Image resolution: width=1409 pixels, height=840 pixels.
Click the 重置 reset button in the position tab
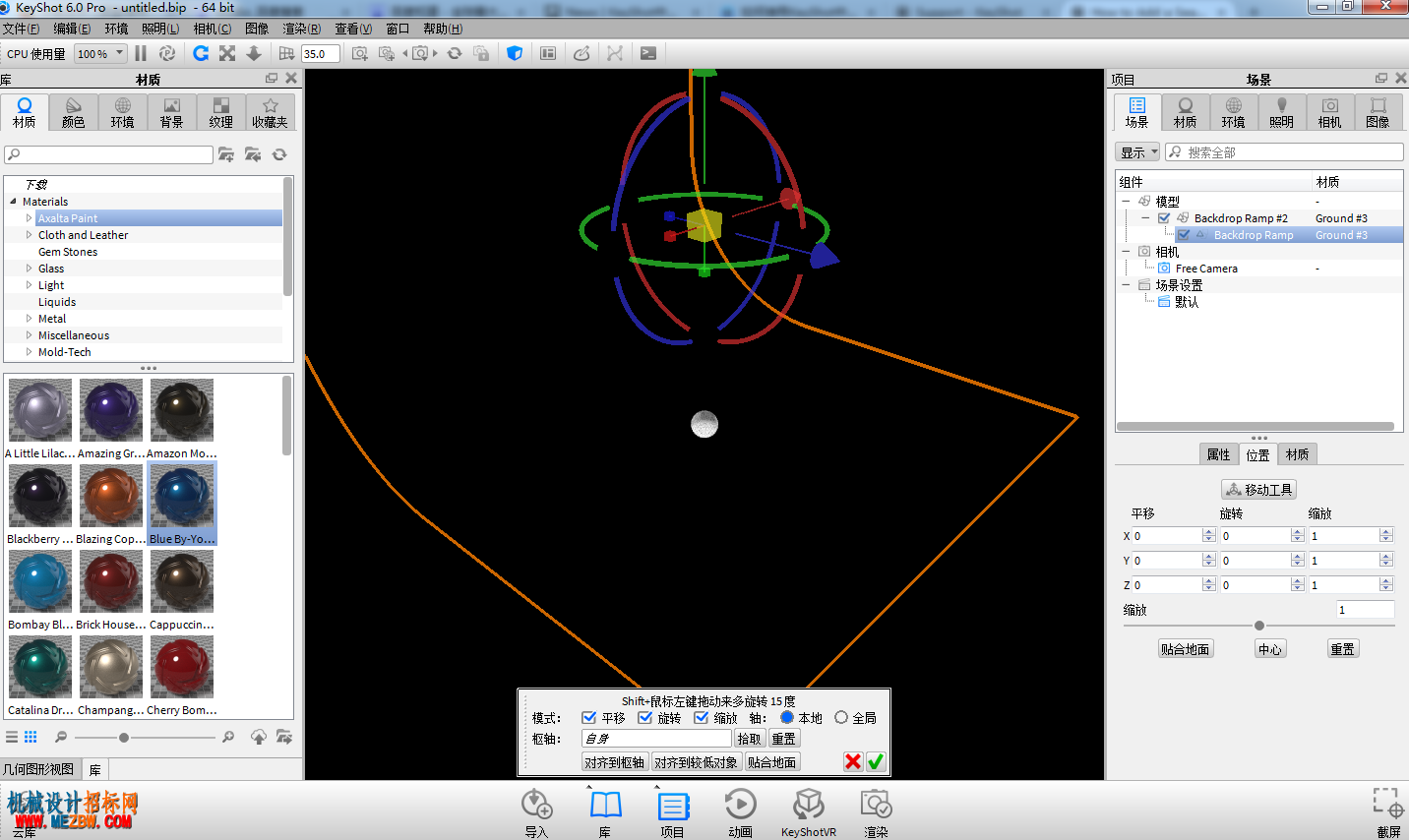pos(1342,649)
